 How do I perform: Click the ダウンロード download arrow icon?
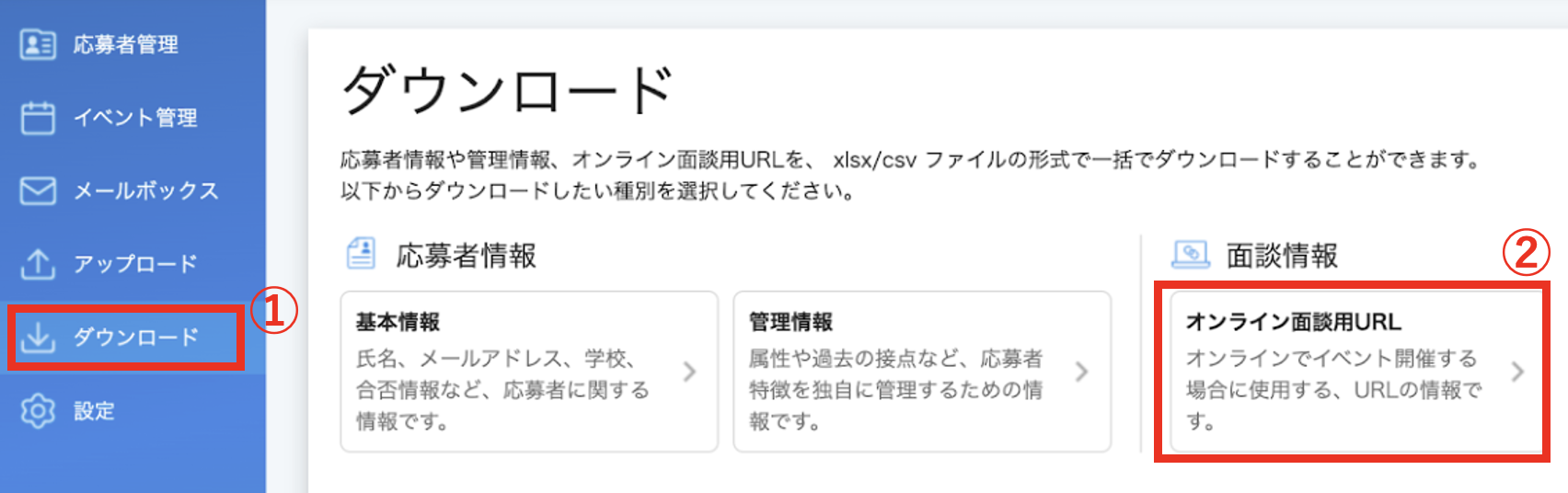coord(38,338)
